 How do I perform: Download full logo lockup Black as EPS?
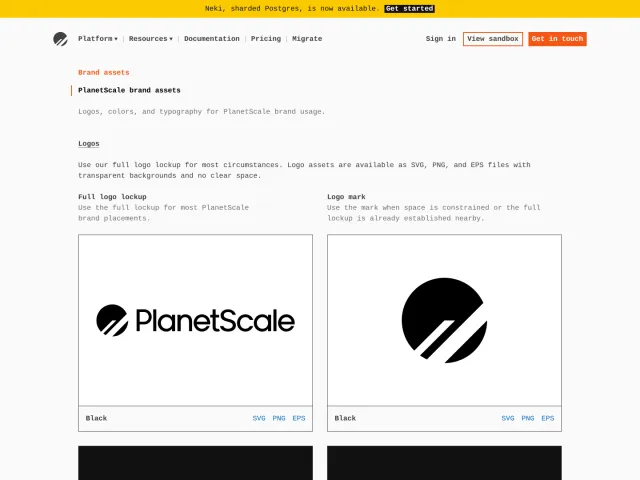coord(299,418)
